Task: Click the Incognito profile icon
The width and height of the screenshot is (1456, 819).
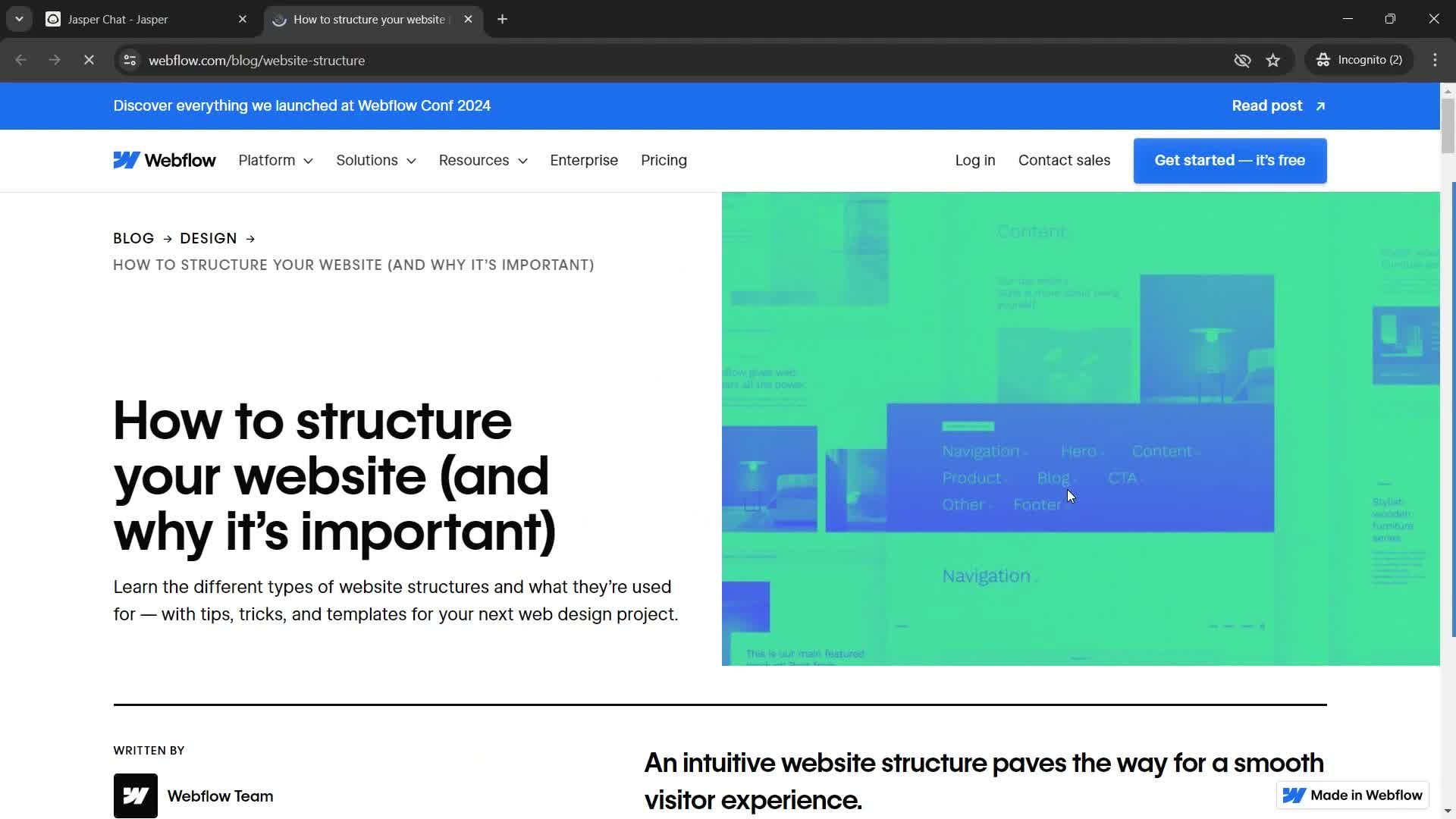Action: (1323, 60)
